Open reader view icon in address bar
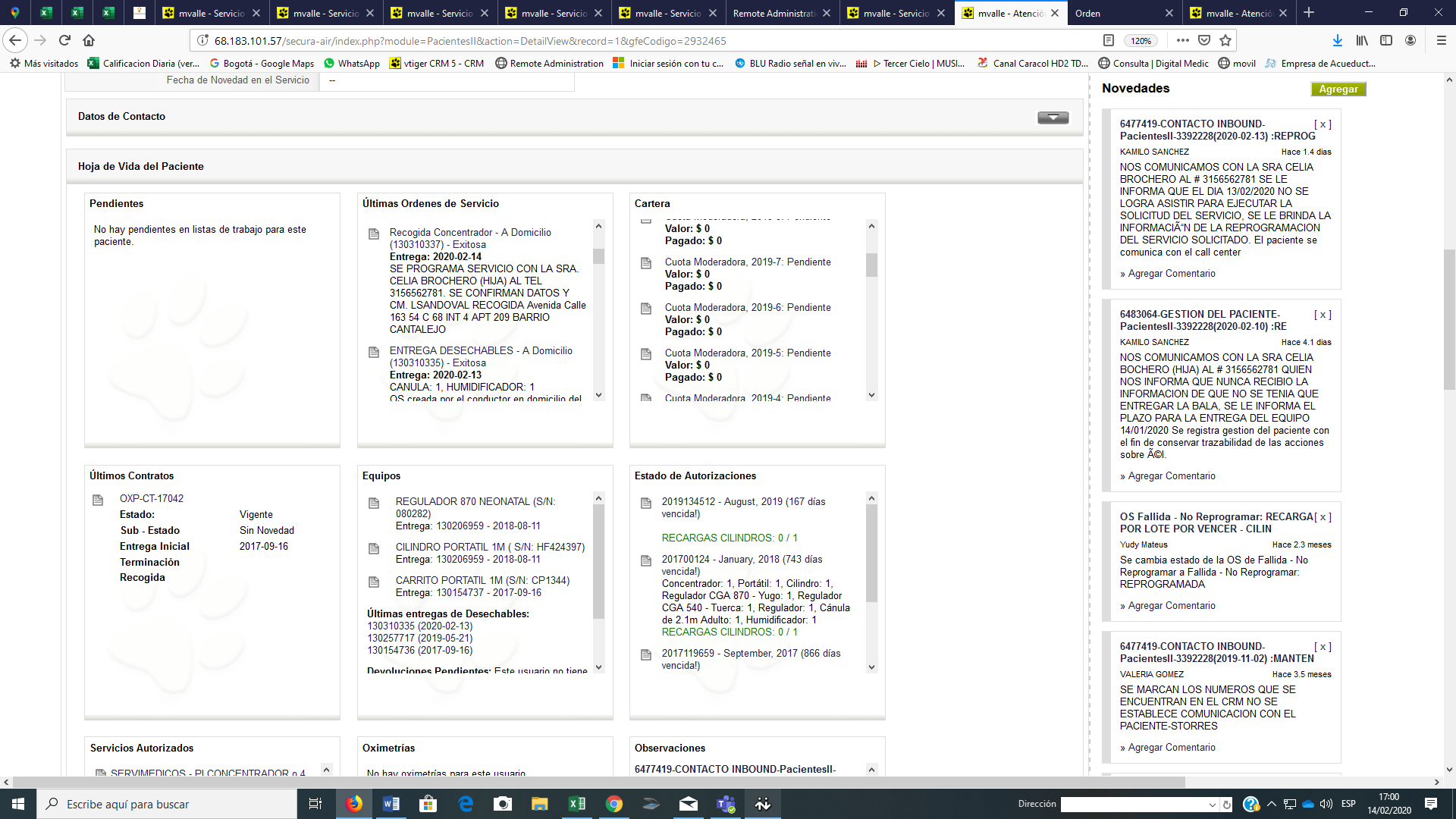The image size is (1456, 819). (x=1109, y=40)
